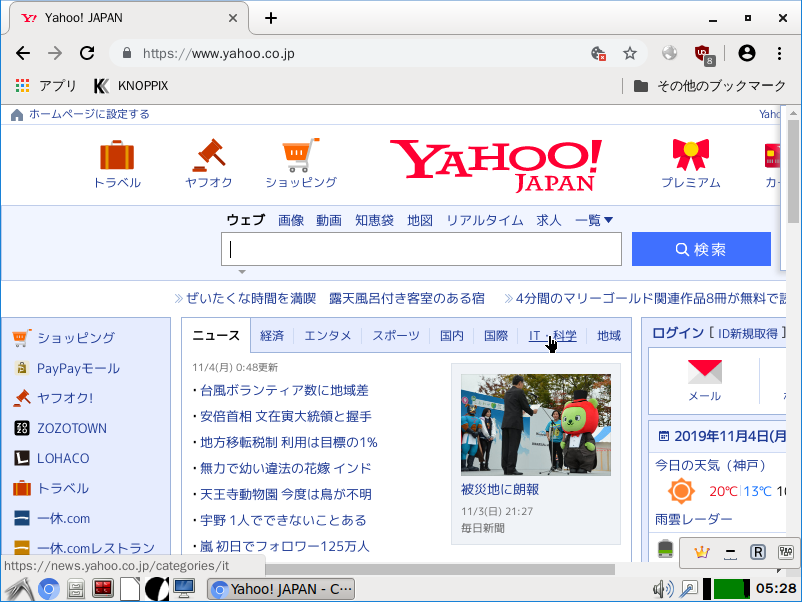Open the Chrome three-dot menu

[779, 53]
